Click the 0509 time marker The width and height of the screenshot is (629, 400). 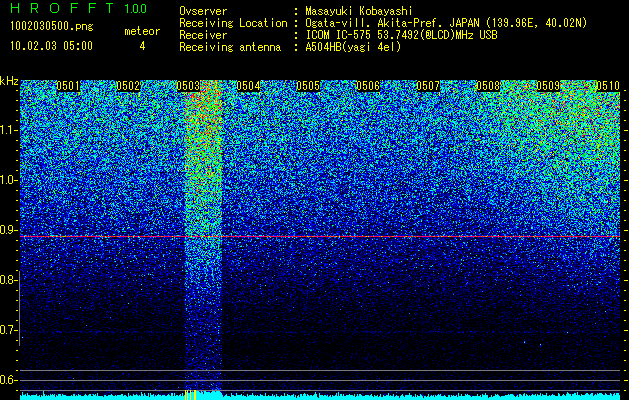[548, 86]
